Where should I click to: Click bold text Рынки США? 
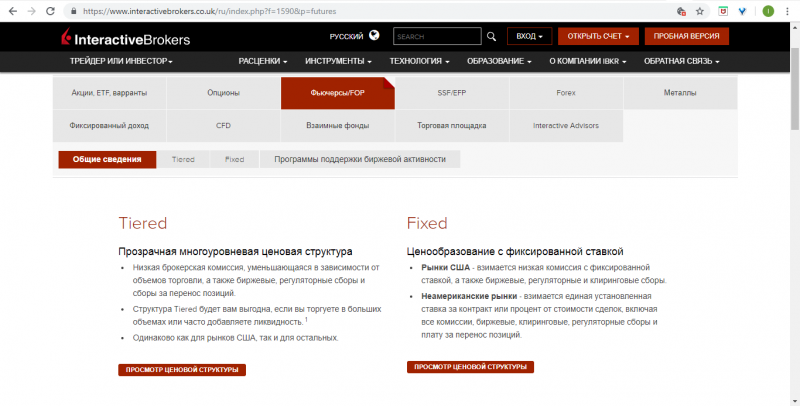point(445,267)
